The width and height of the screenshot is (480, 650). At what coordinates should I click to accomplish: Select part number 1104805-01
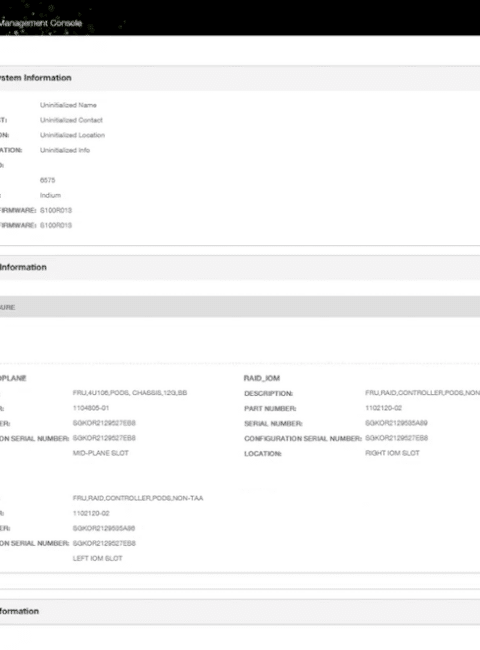click(91, 408)
